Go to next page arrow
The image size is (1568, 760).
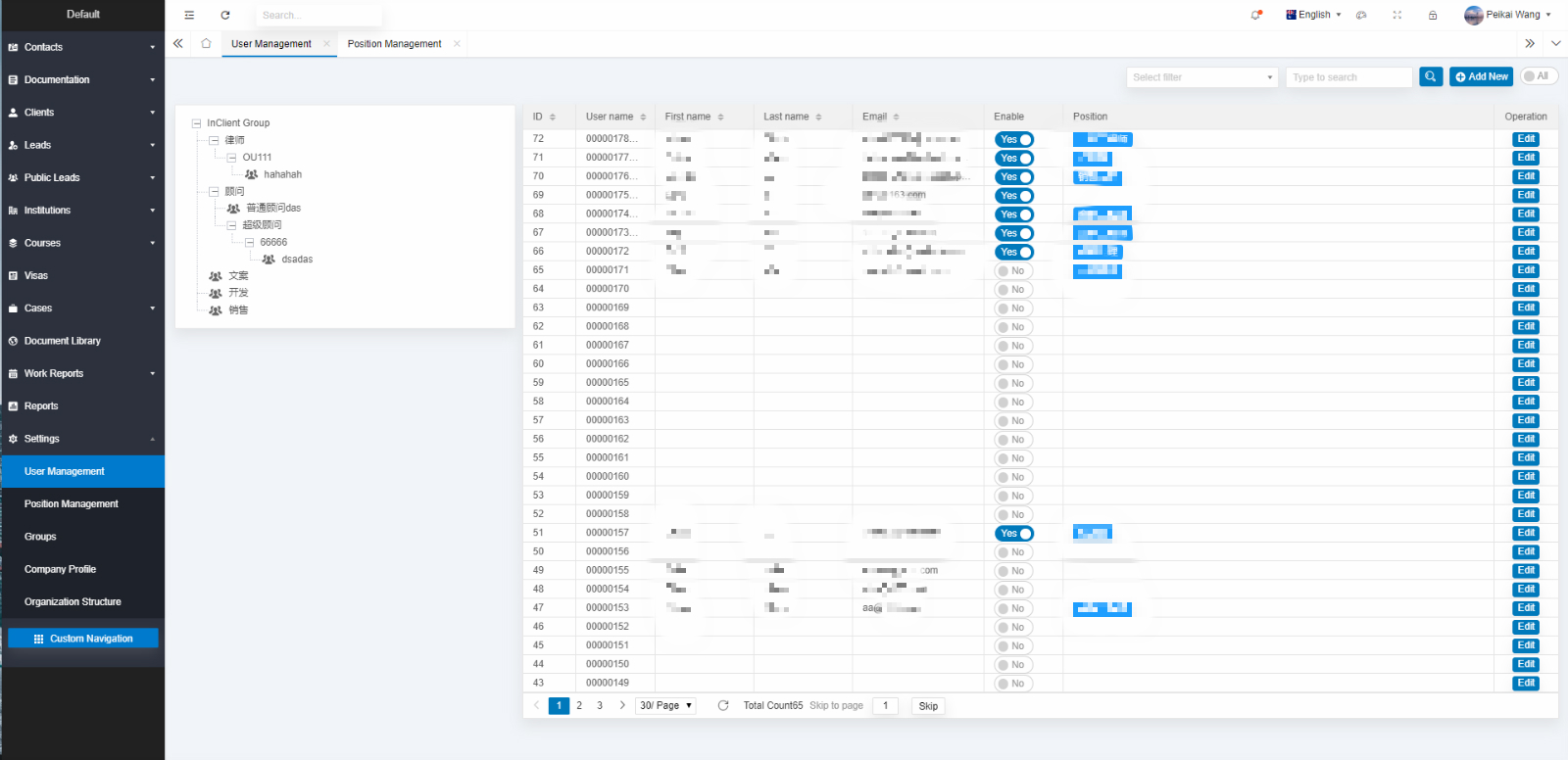click(622, 705)
